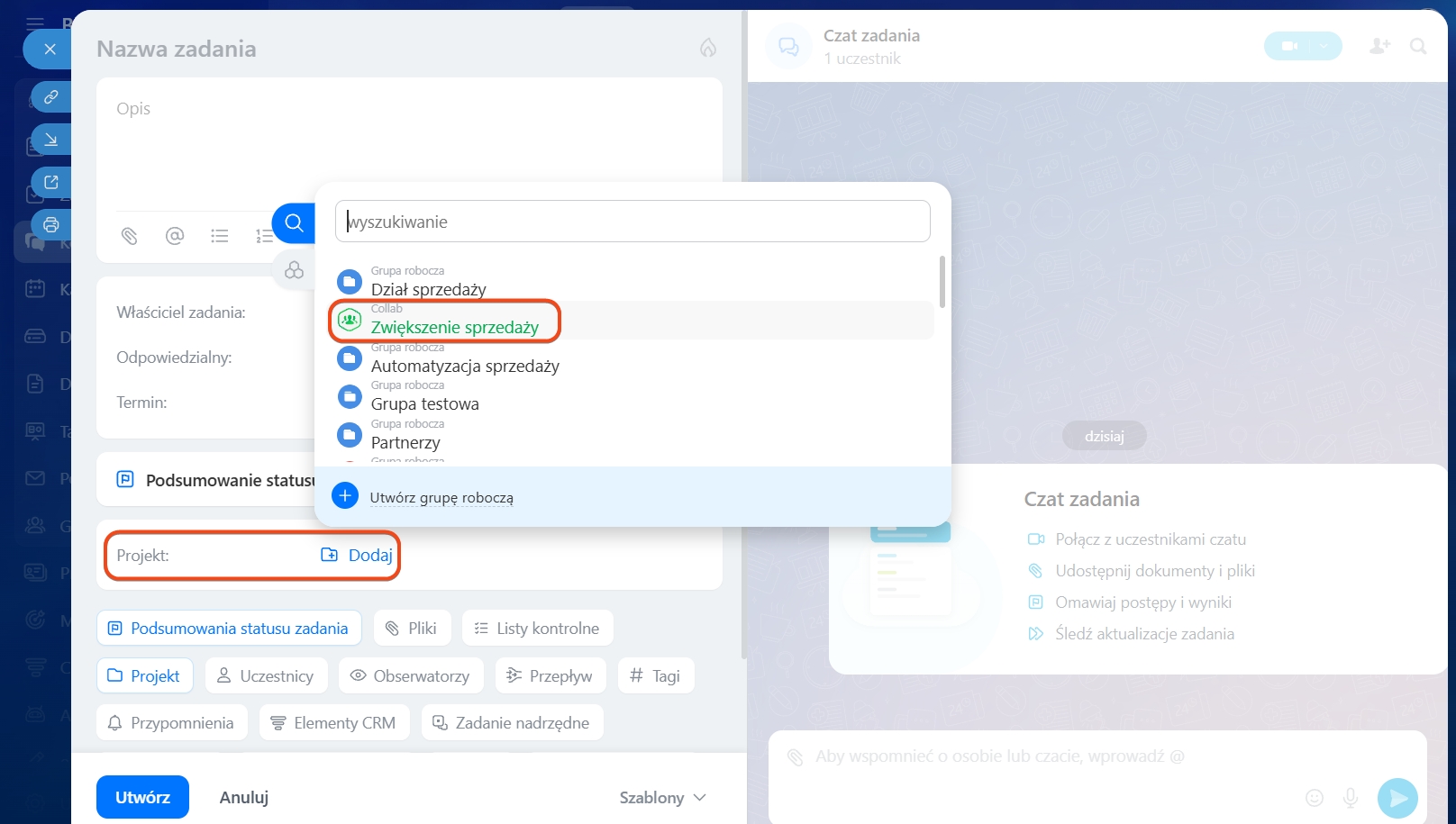Attach a file using the description paperclip
Screen dimensions: 1456x824
[x=130, y=236]
